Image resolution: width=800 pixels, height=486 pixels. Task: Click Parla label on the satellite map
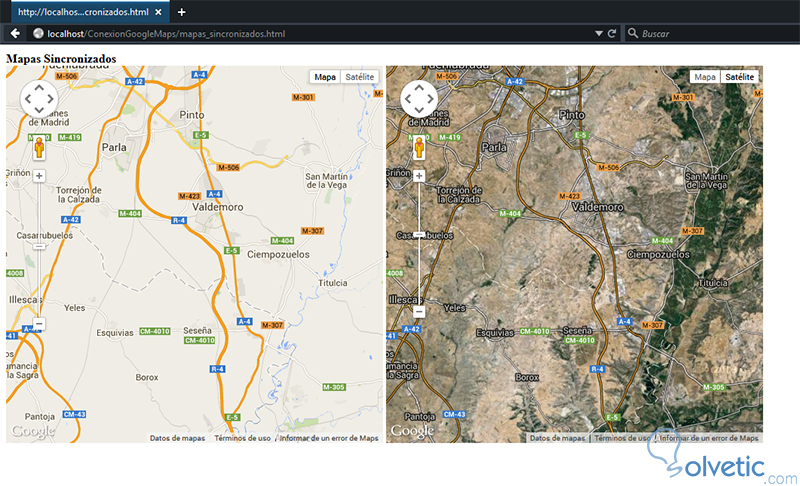click(x=494, y=147)
